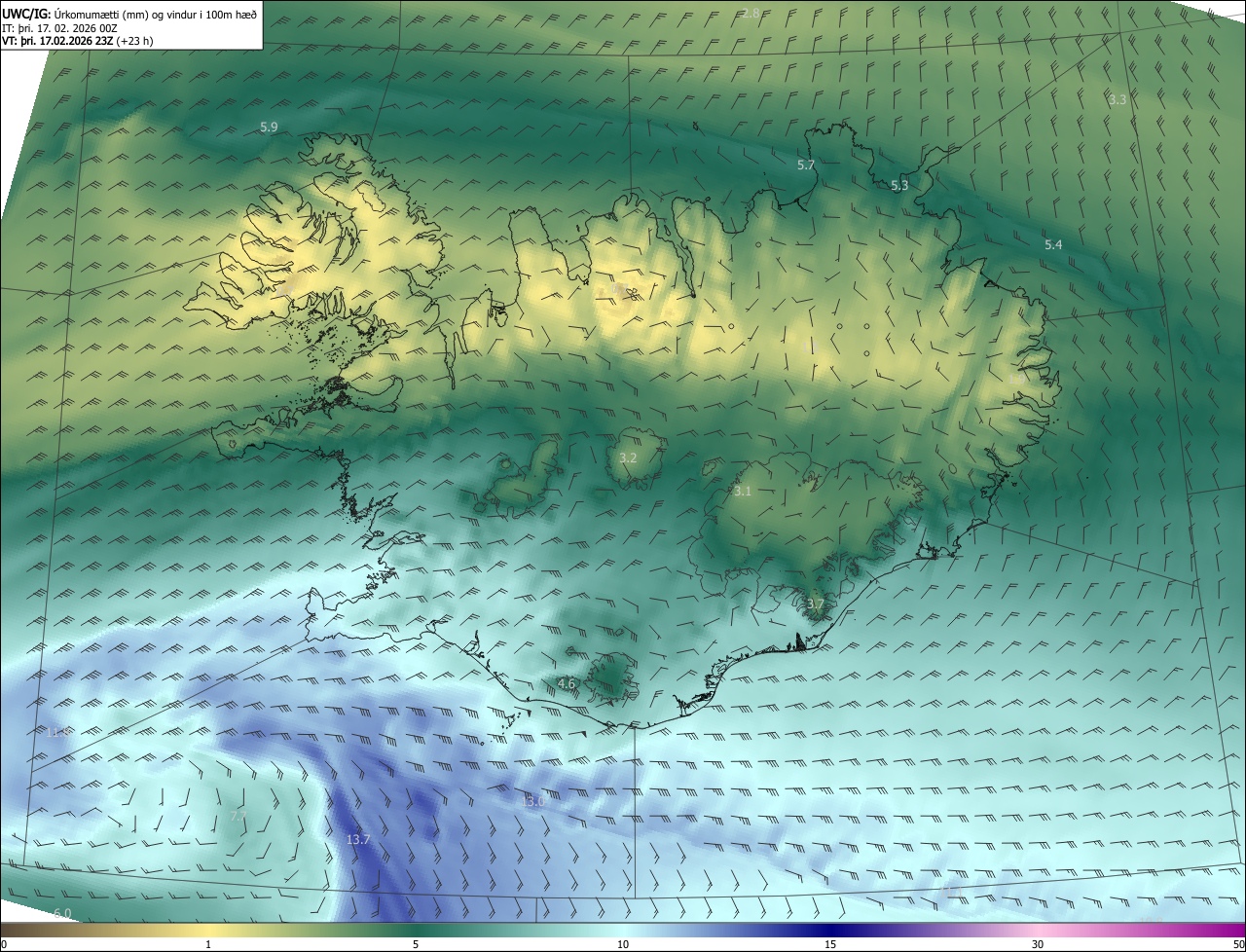Click the '30' tick label on the colour scale
1246x952 pixels.
[x=1038, y=945]
